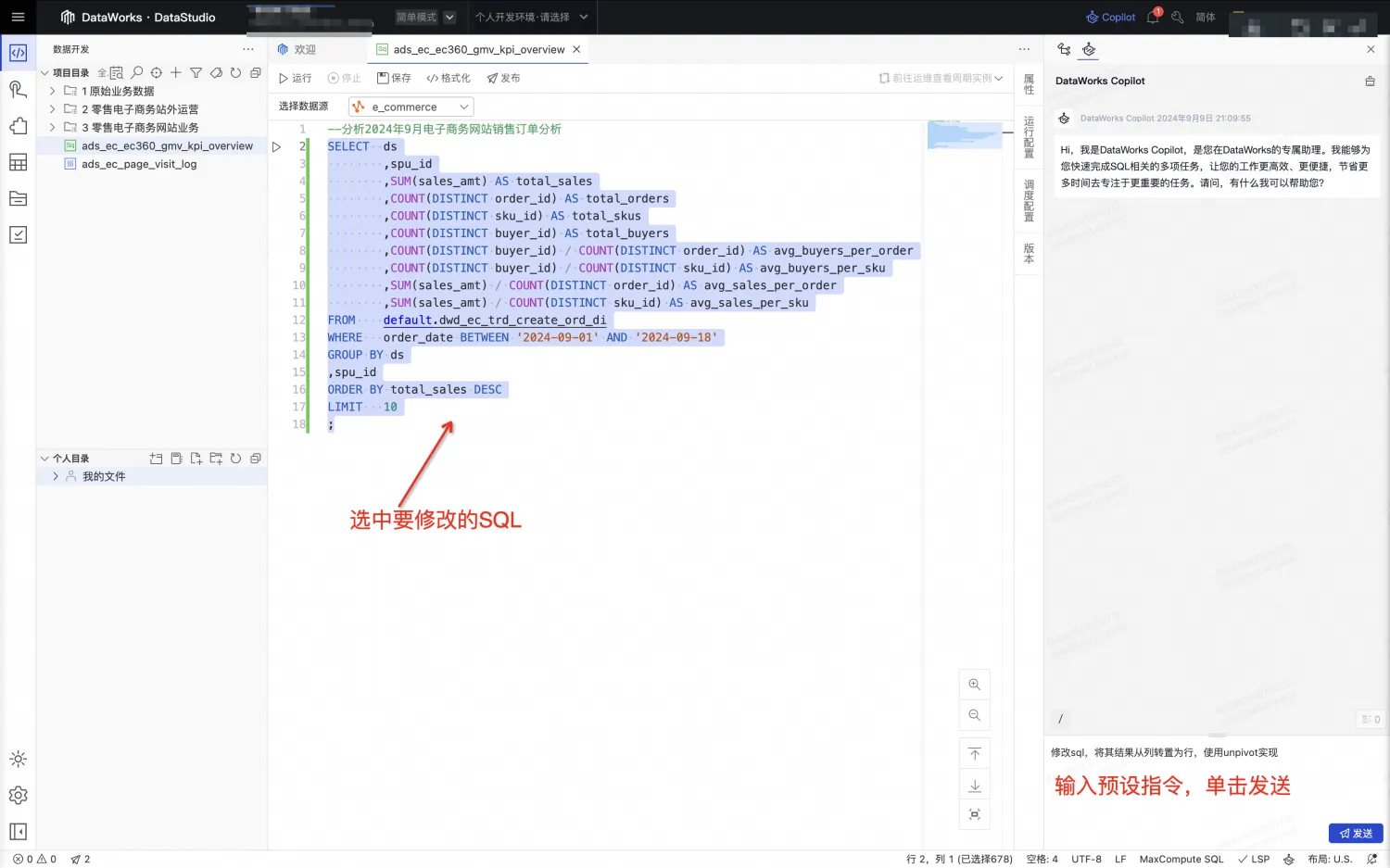
Task: Click the fit-to-screen focus icon
Action: point(974,814)
